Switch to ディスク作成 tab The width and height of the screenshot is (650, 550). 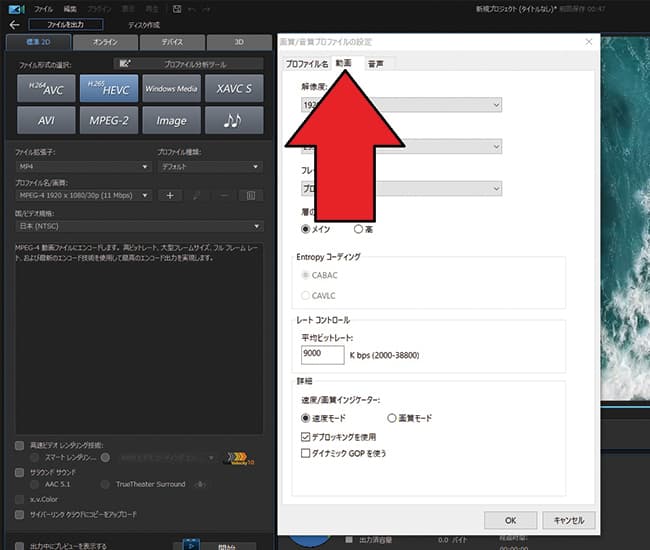click(144, 25)
